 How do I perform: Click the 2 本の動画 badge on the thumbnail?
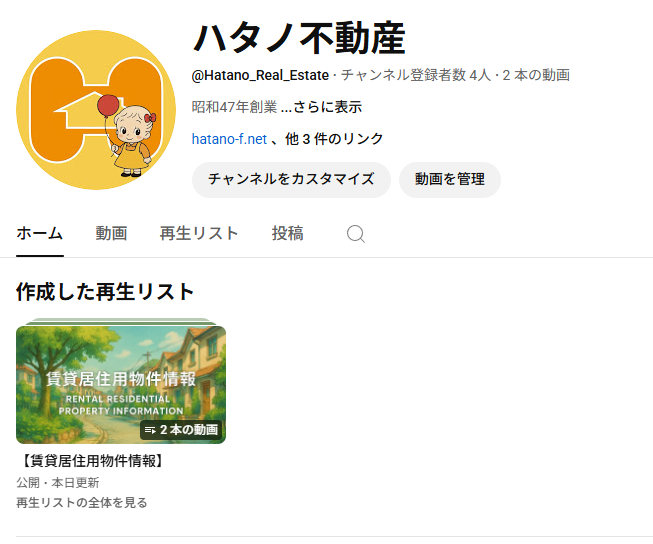181,430
